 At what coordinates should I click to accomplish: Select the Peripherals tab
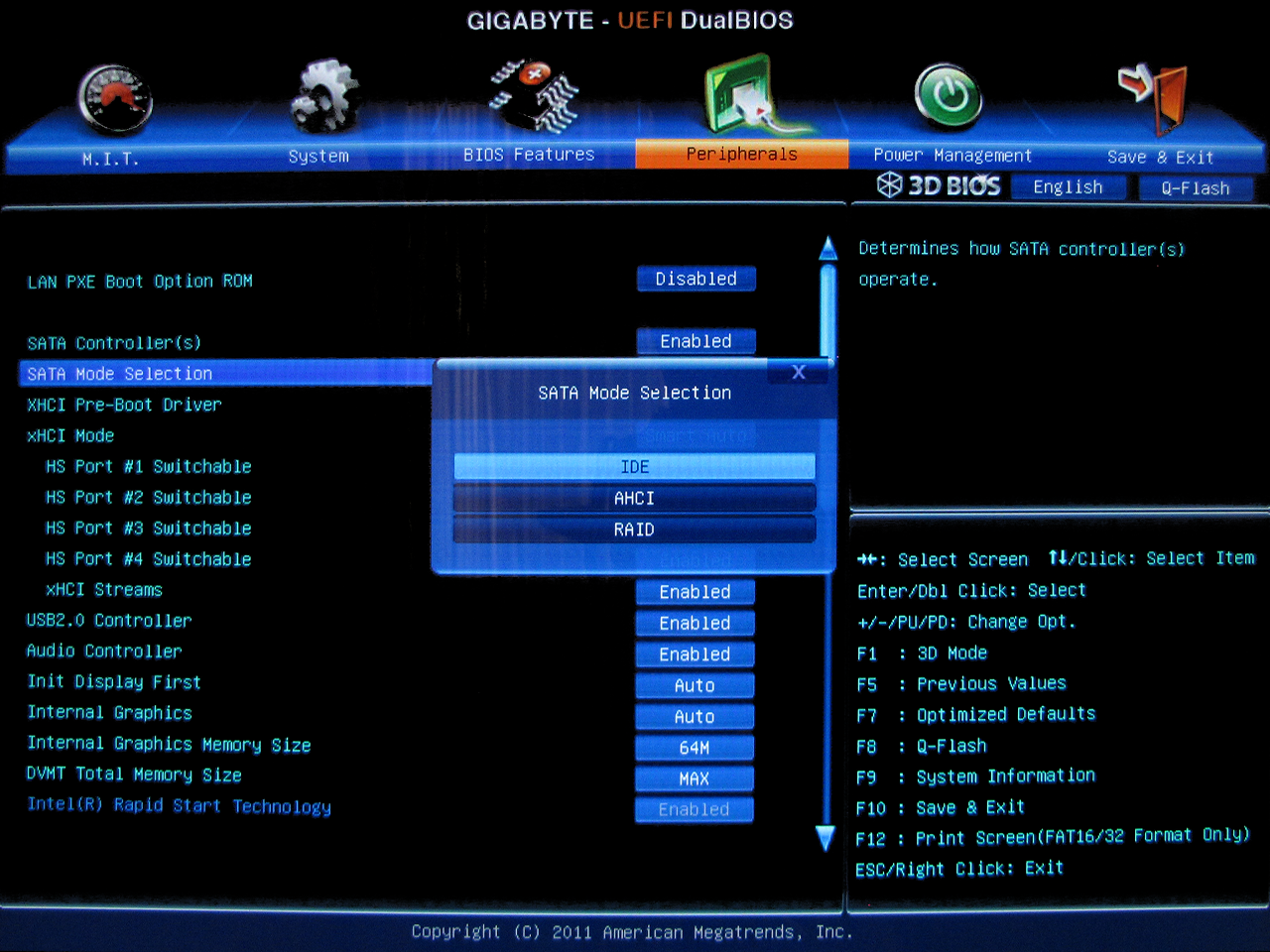[742, 154]
